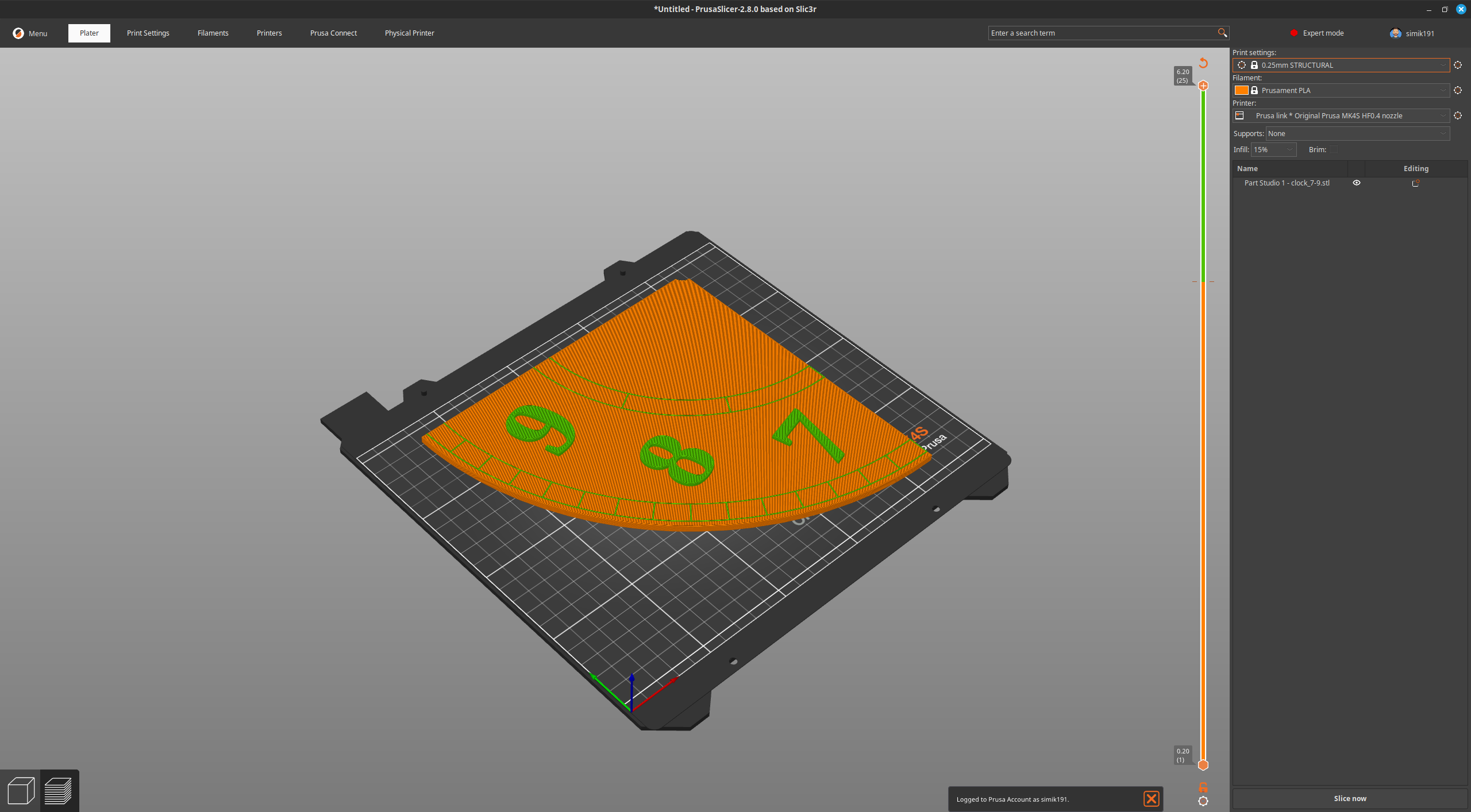The height and width of the screenshot is (812, 1471).
Task: Click the orange filament color swatch
Action: 1241,90
